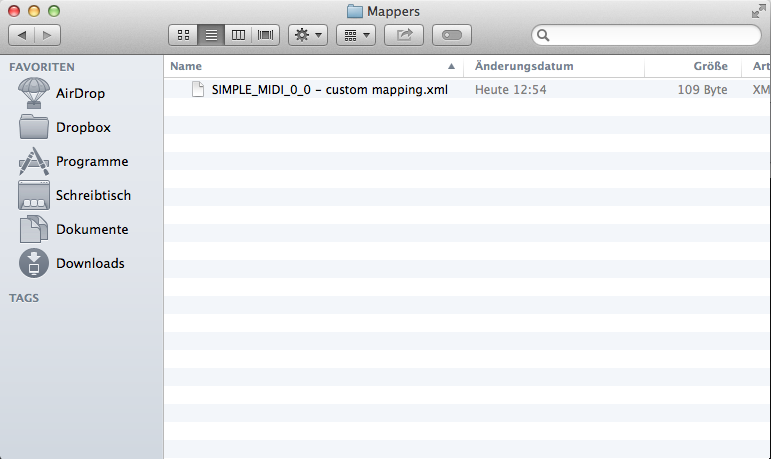Toggle the Name sort direction arrow
This screenshot has width=771, height=459.
(451, 66)
